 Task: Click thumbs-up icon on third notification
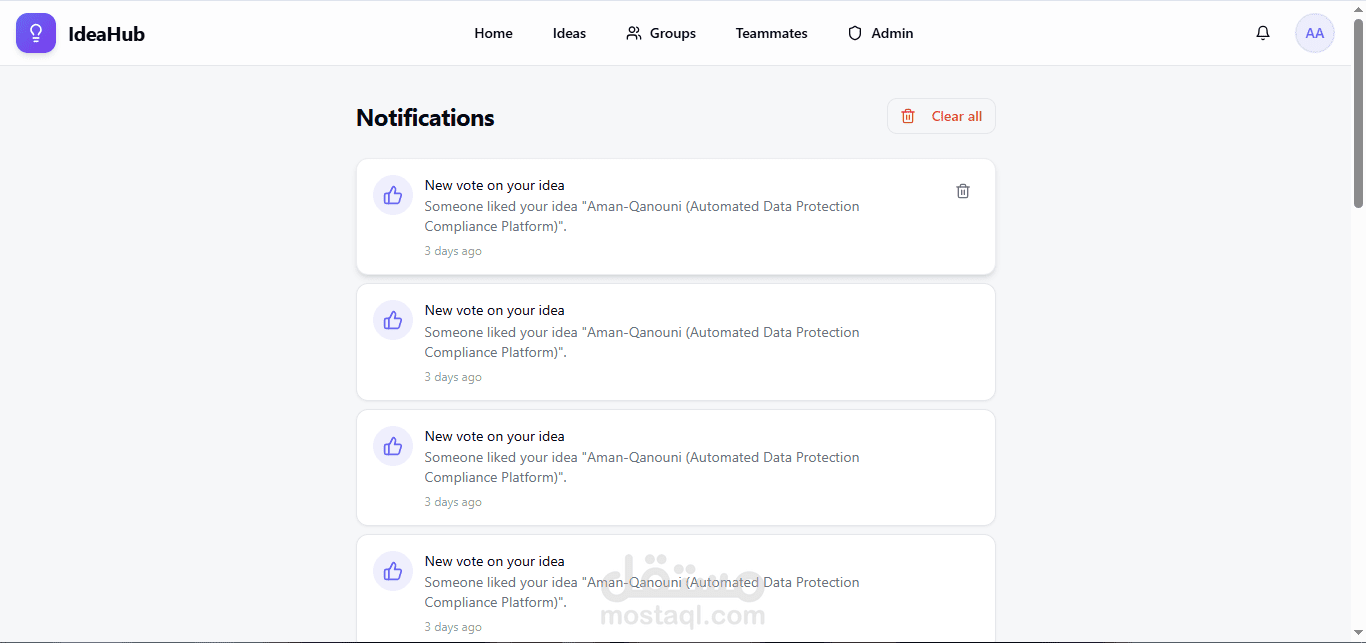click(393, 446)
